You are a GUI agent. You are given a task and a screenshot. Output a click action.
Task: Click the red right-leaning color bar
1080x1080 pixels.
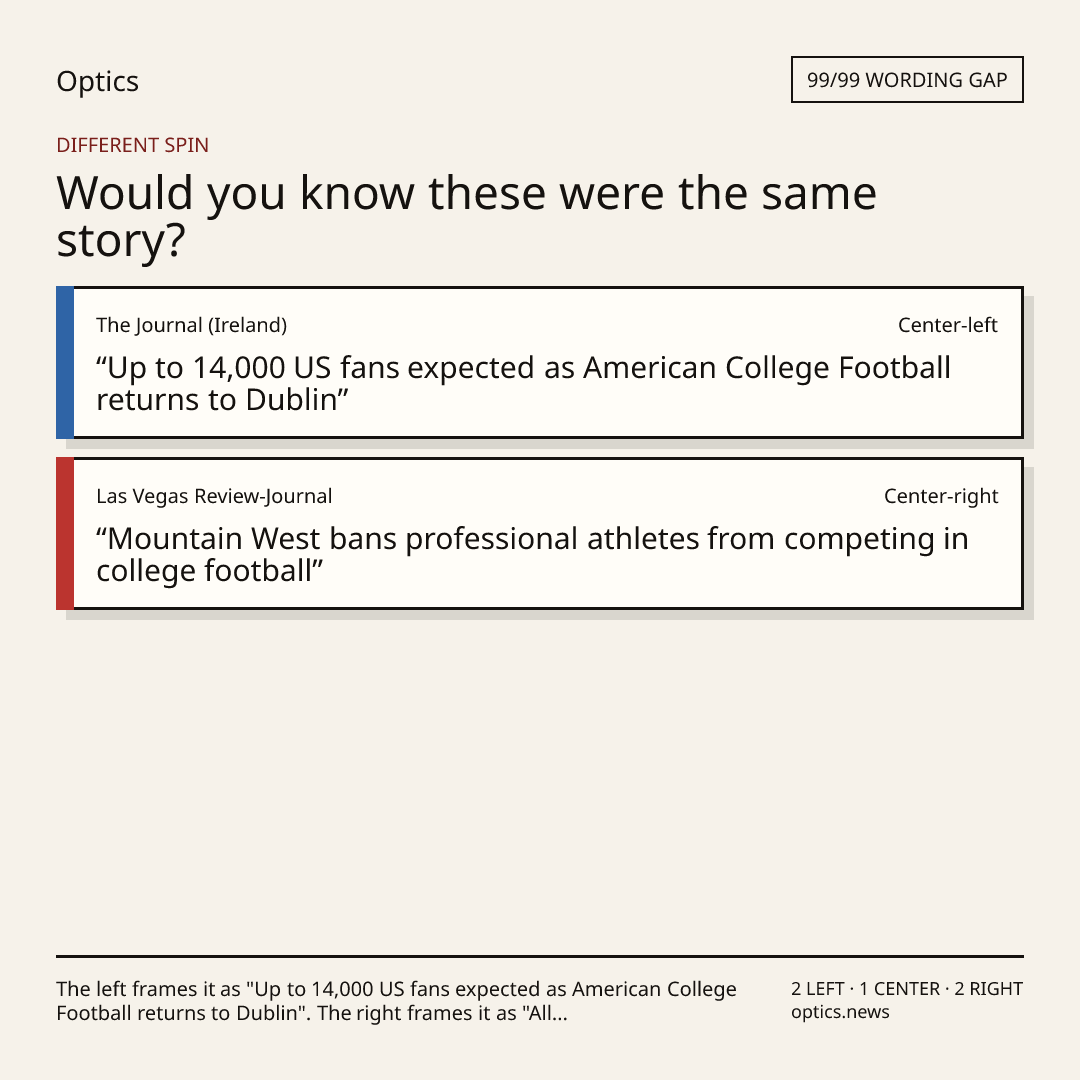[x=65, y=533]
